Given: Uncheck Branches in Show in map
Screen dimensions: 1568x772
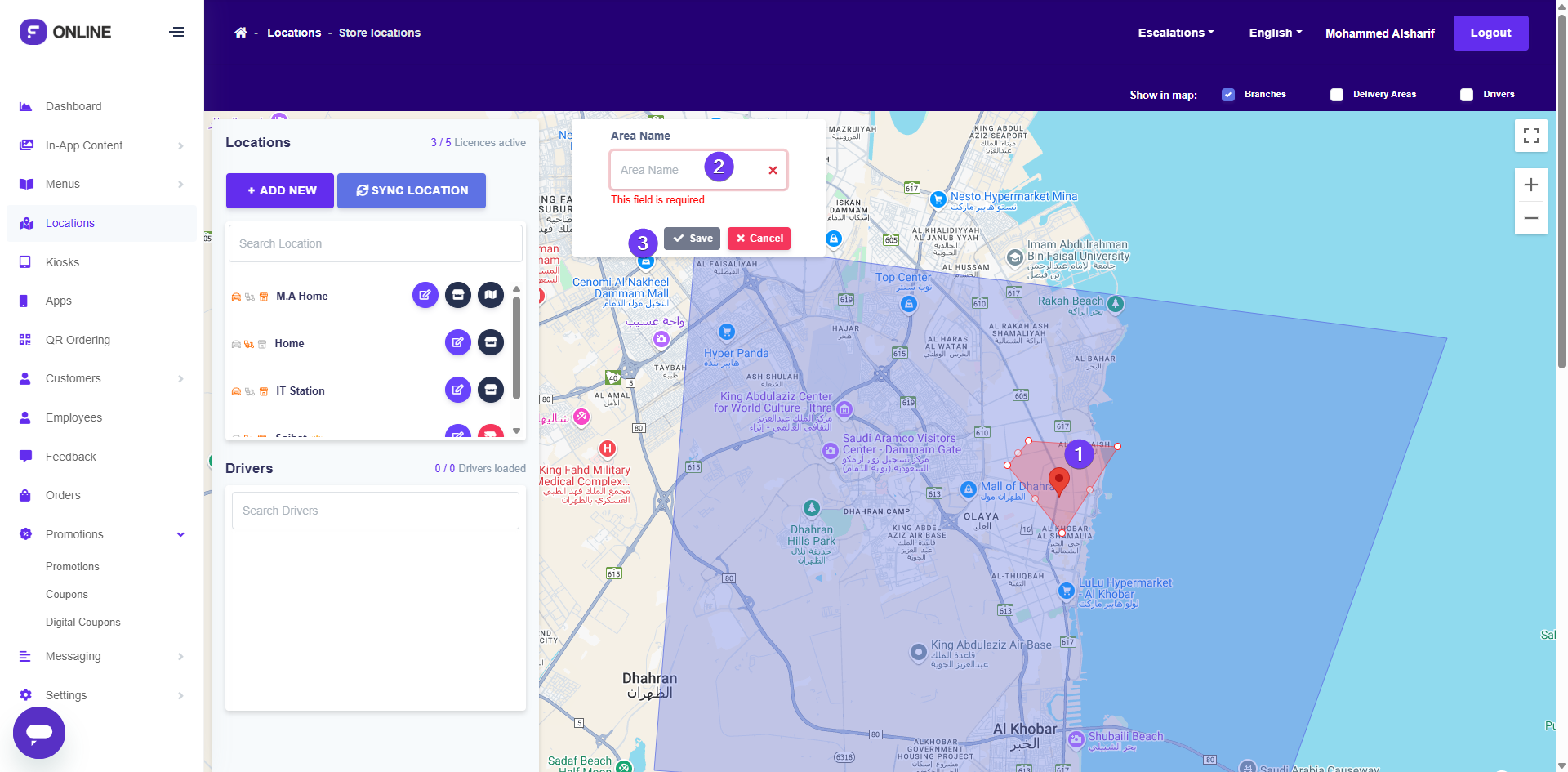Looking at the screenshot, I should pos(1228,95).
